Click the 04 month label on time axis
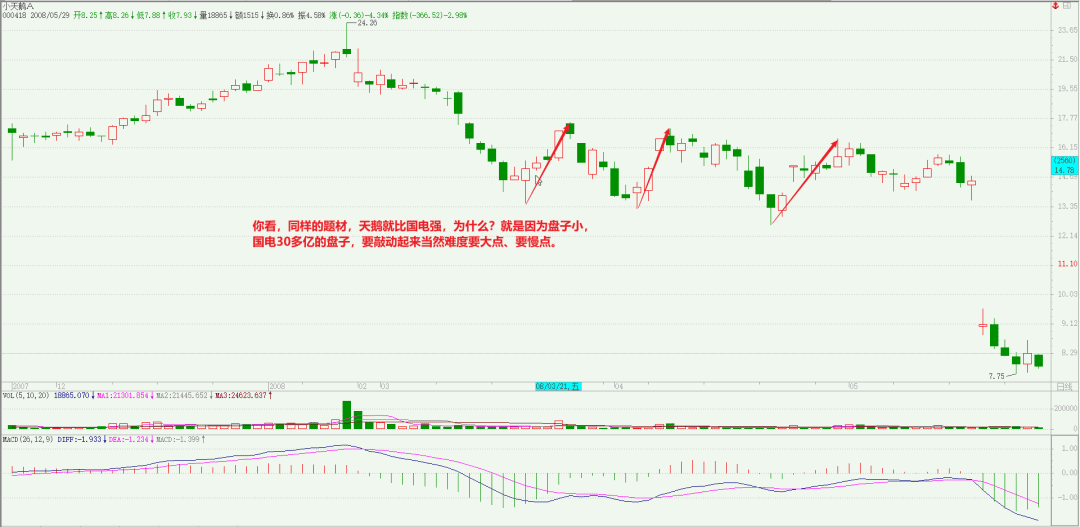Viewport: 1080px width, 527px height. pyautogui.click(x=618, y=386)
